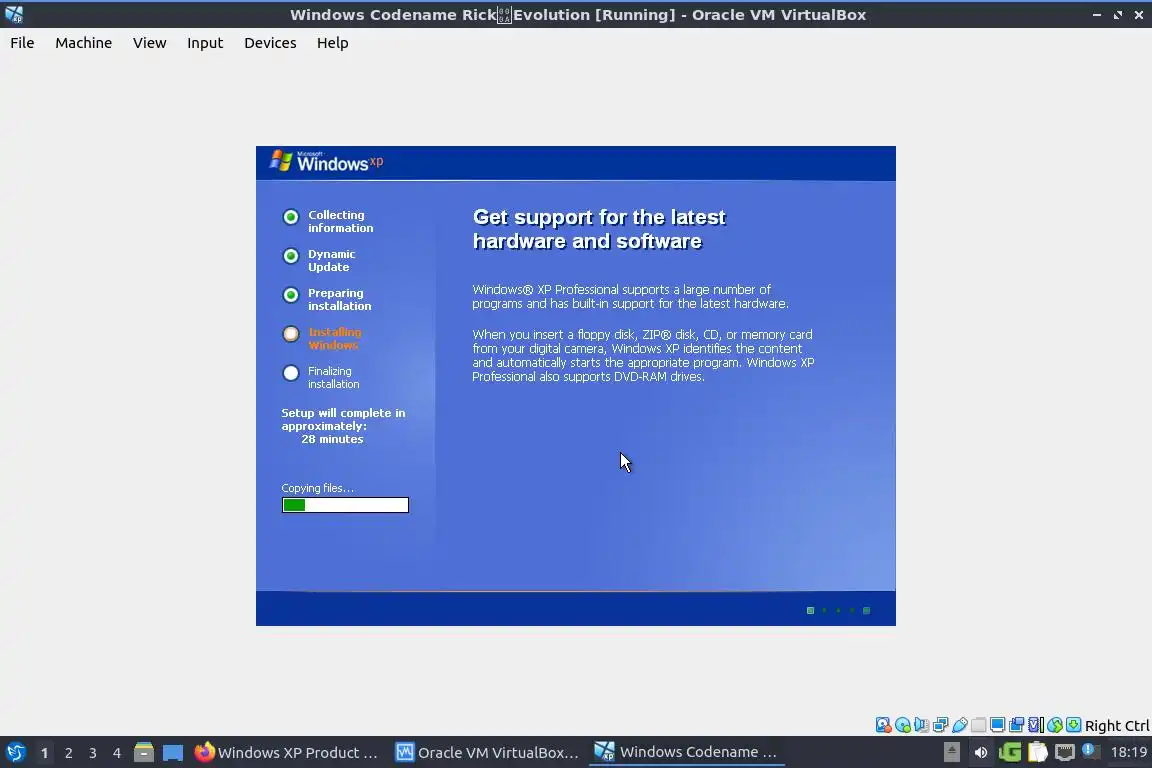Click the notification alert tray icon

(x=1091, y=751)
